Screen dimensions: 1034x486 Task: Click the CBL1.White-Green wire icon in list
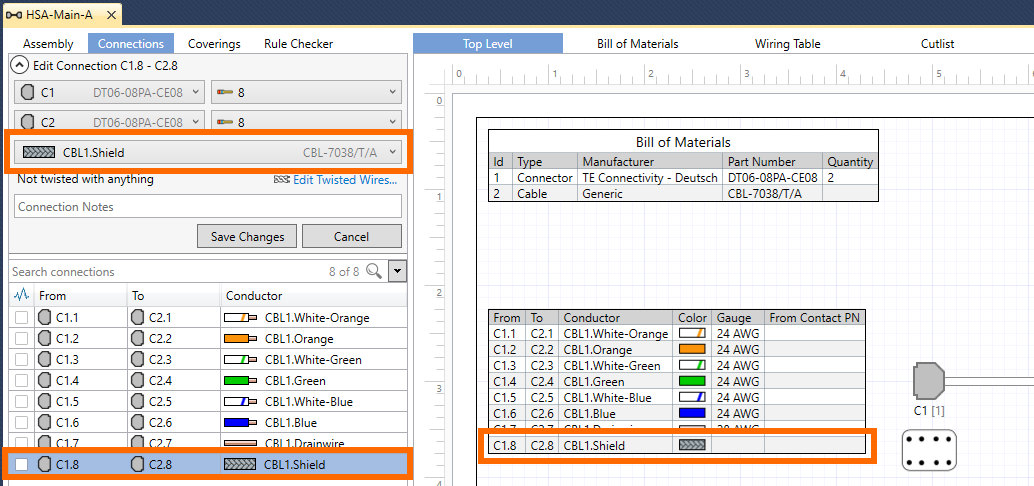tap(241, 360)
